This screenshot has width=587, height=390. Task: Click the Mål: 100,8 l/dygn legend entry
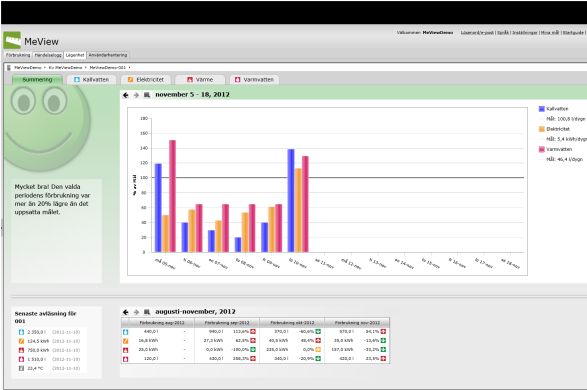565,119
